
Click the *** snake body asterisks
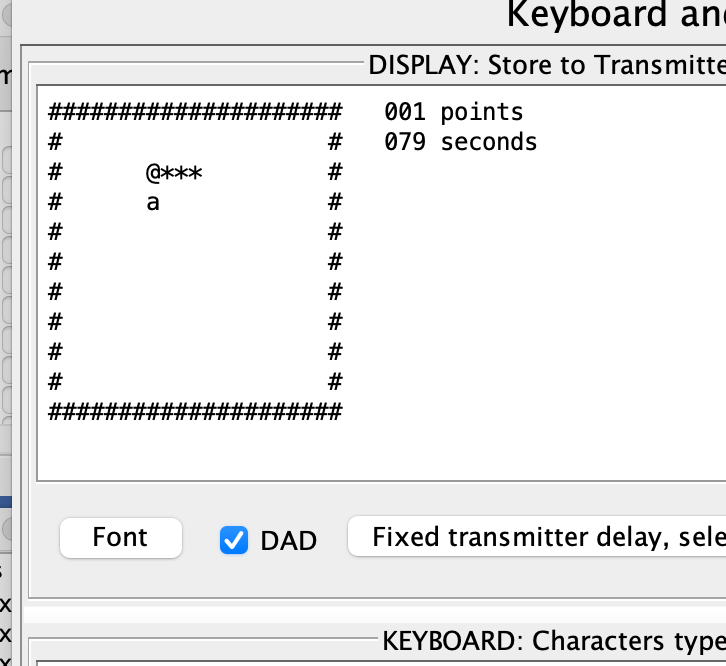(x=182, y=173)
